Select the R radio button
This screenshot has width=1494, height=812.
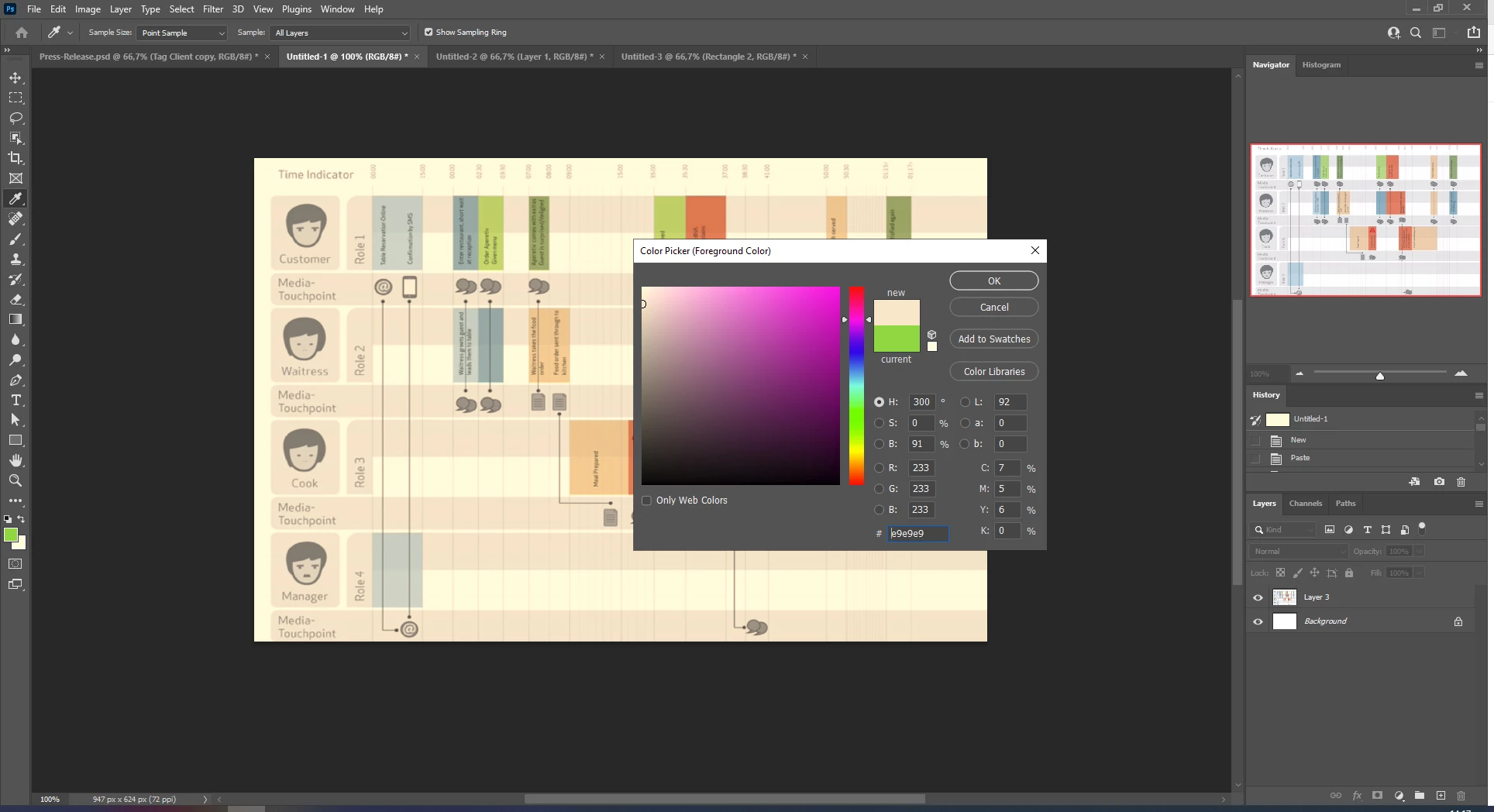tap(879, 468)
